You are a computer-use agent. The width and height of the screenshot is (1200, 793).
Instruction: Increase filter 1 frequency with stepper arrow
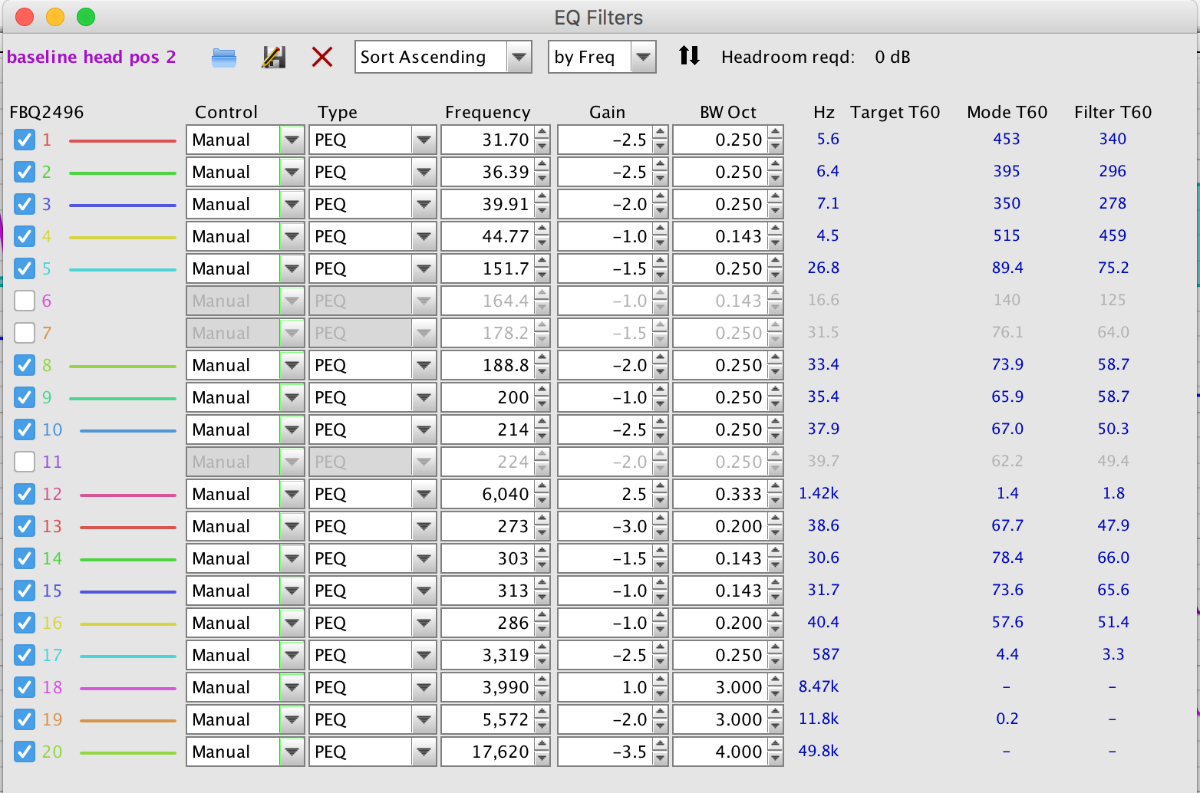542,134
